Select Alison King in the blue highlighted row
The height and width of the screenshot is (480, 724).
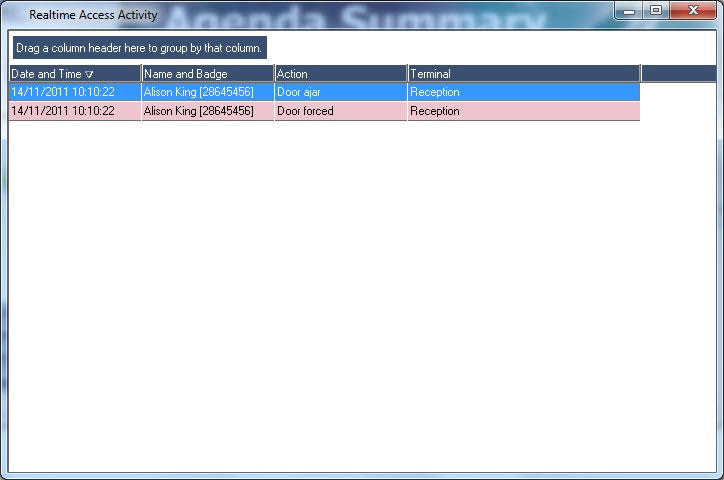tap(198, 92)
